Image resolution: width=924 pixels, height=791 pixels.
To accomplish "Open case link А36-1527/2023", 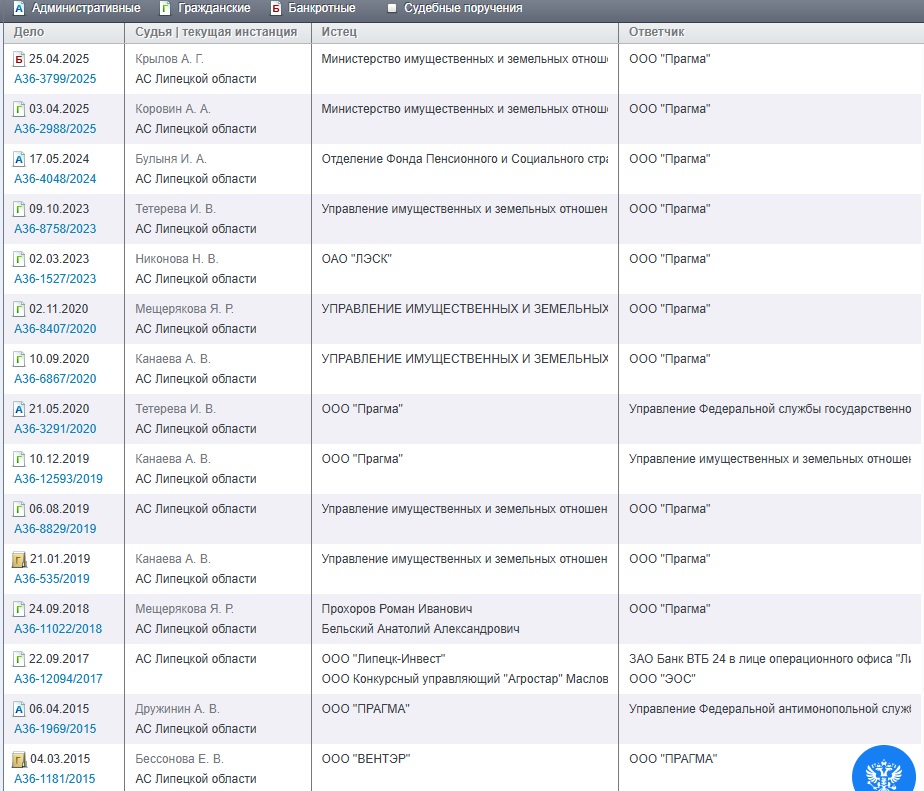I will pyautogui.click(x=55, y=279).
